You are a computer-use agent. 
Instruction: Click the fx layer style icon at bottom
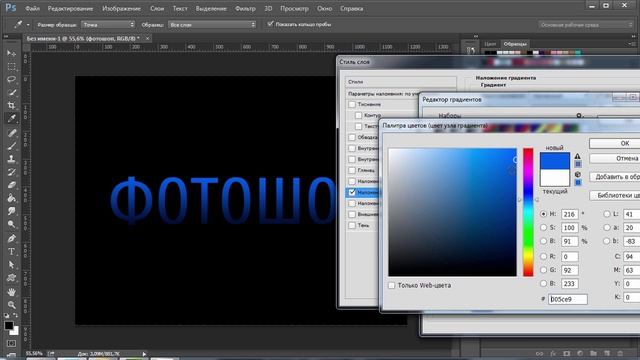[x=553, y=353]
